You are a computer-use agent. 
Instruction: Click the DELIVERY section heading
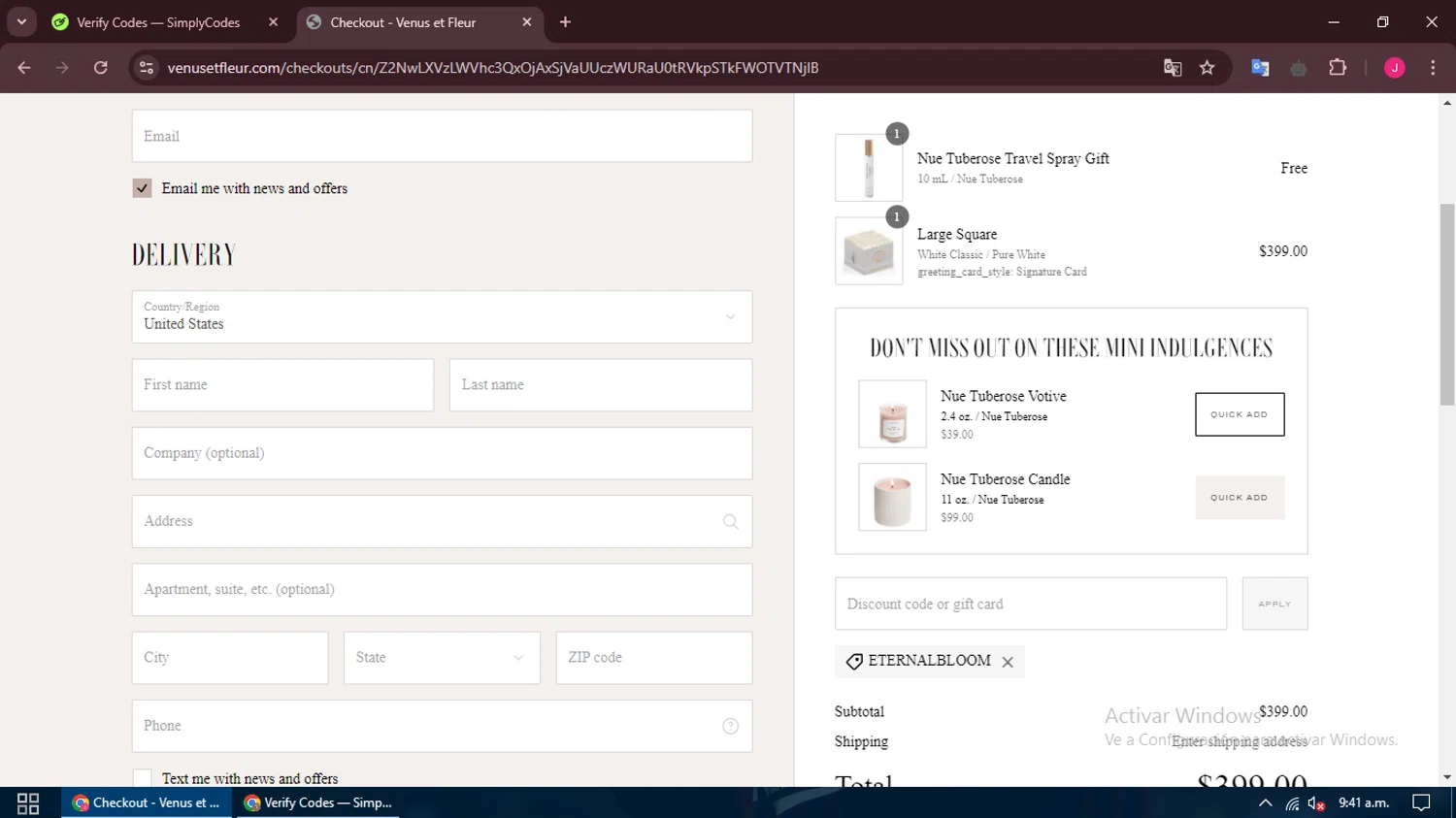point(184,255)
